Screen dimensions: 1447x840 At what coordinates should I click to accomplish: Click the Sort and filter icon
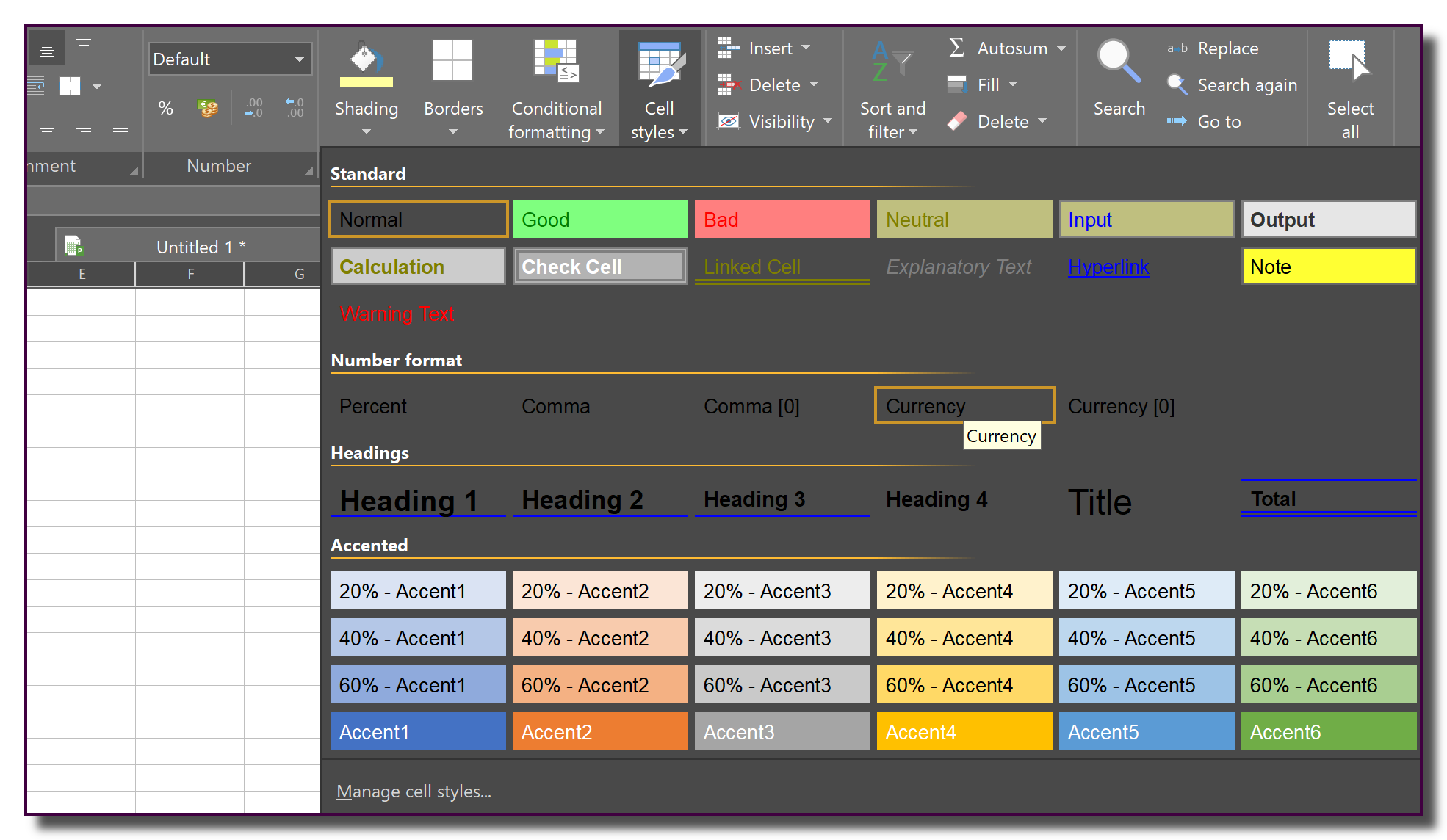(x=892, y=62)
